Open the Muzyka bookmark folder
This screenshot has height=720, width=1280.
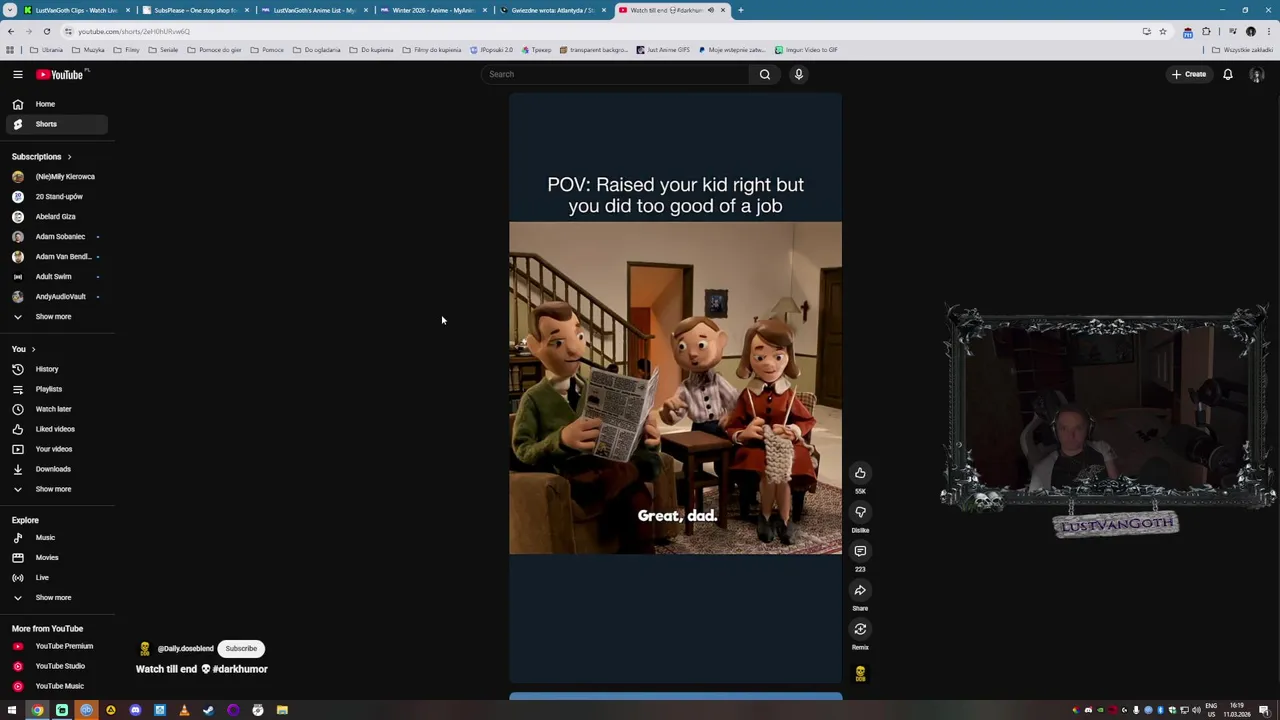pos(88,49)
